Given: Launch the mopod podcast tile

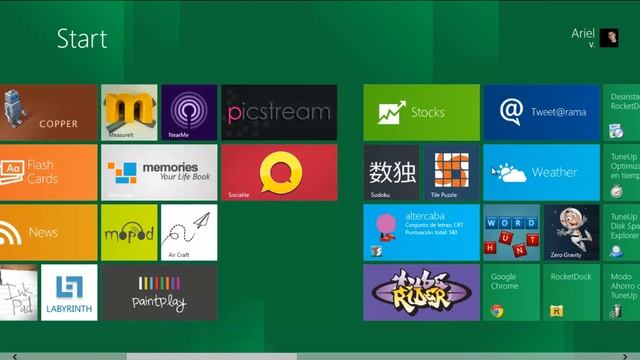Looking at the screenshot, I should click(x=129, y=232).
